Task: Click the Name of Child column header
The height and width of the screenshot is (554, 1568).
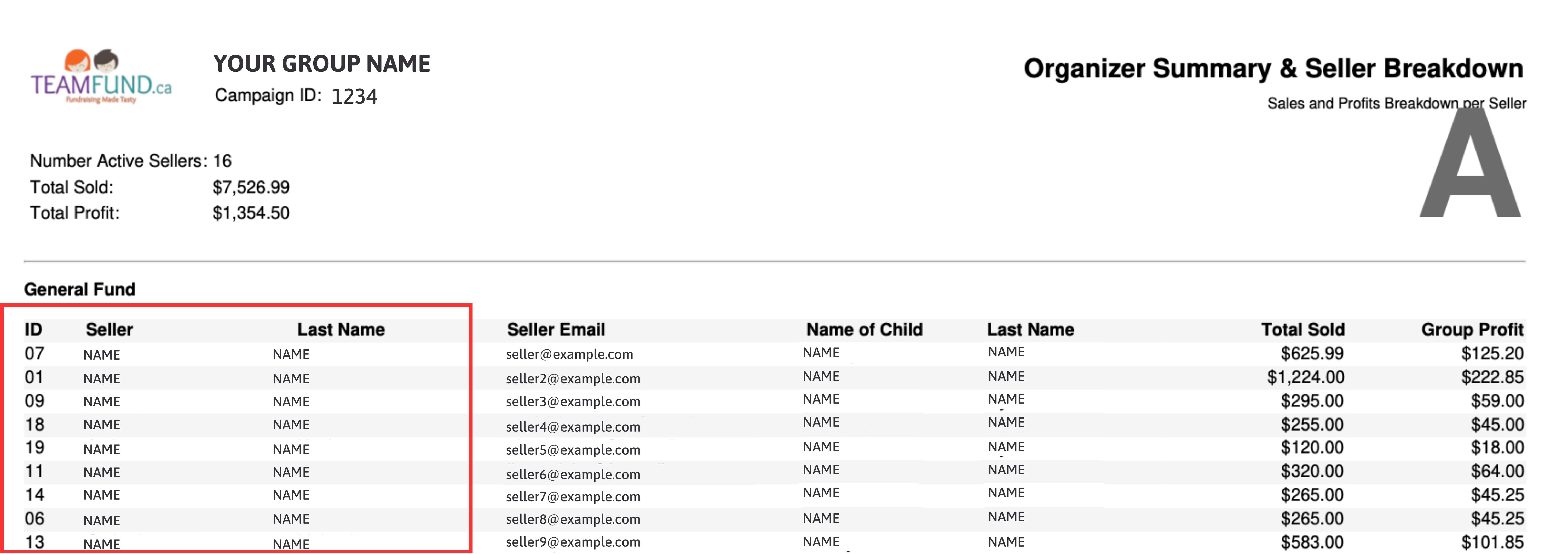Action: point(864,330)
